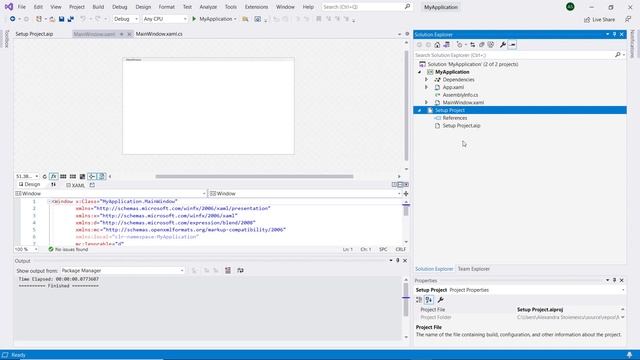Toggle the designer platform-only controls button

(102, 176)
